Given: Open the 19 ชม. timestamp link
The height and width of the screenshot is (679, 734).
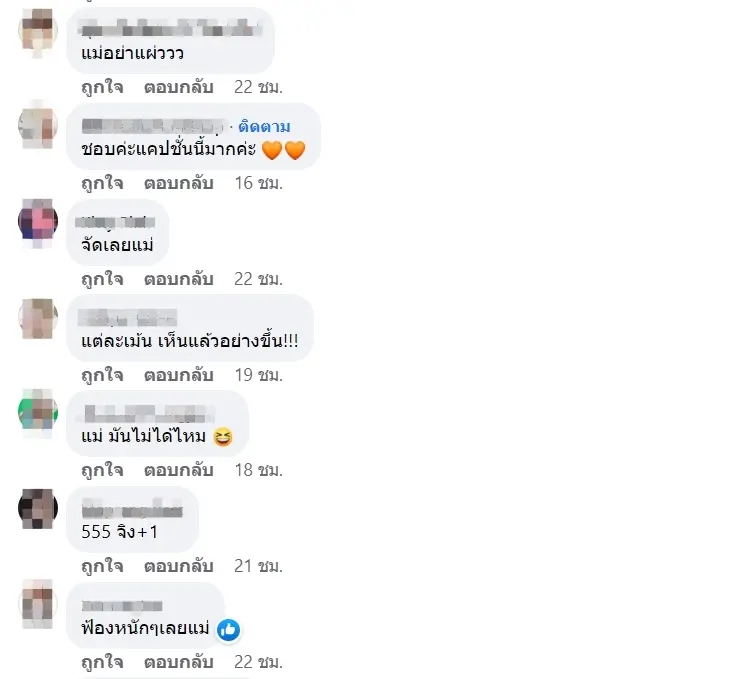Looking at the screenshot, I should [259, 375].
